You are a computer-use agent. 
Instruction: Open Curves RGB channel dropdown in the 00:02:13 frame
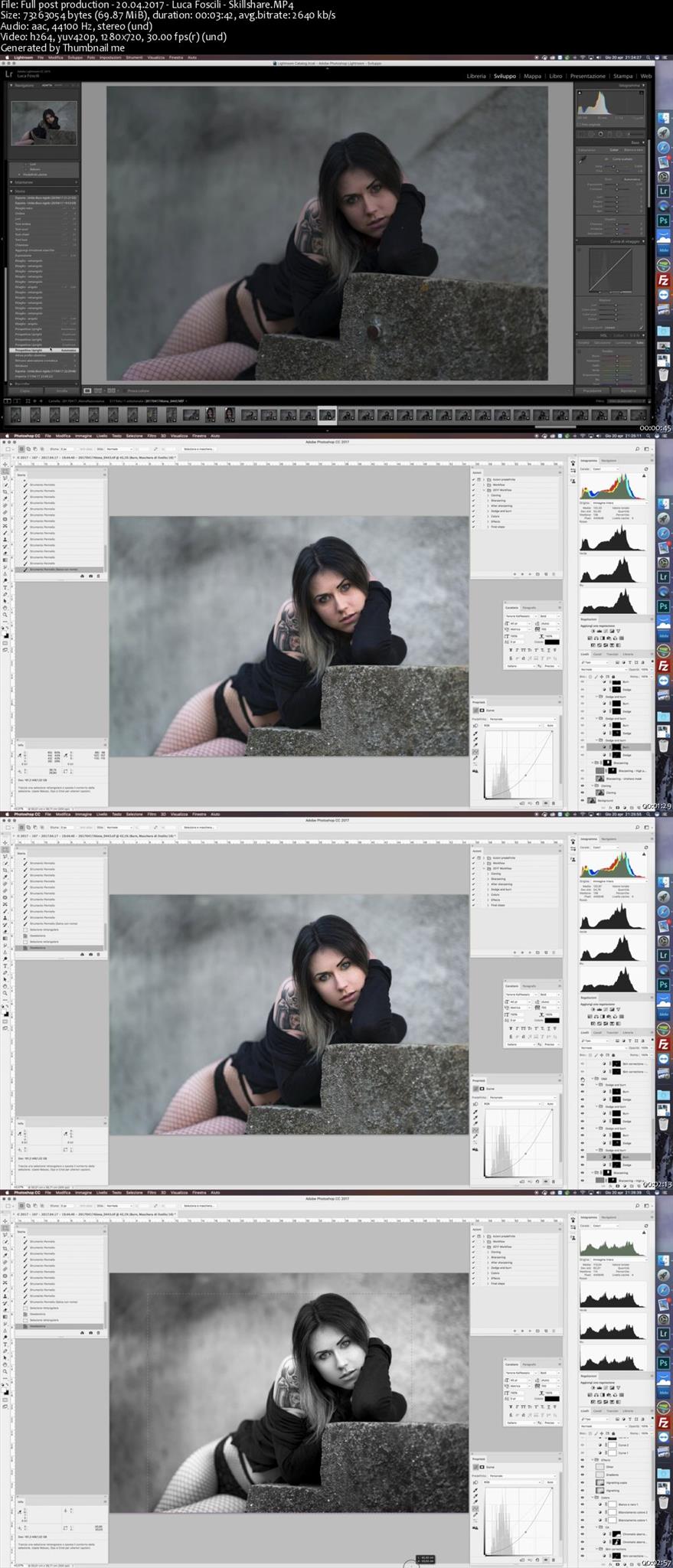(x=511, y=1103)
